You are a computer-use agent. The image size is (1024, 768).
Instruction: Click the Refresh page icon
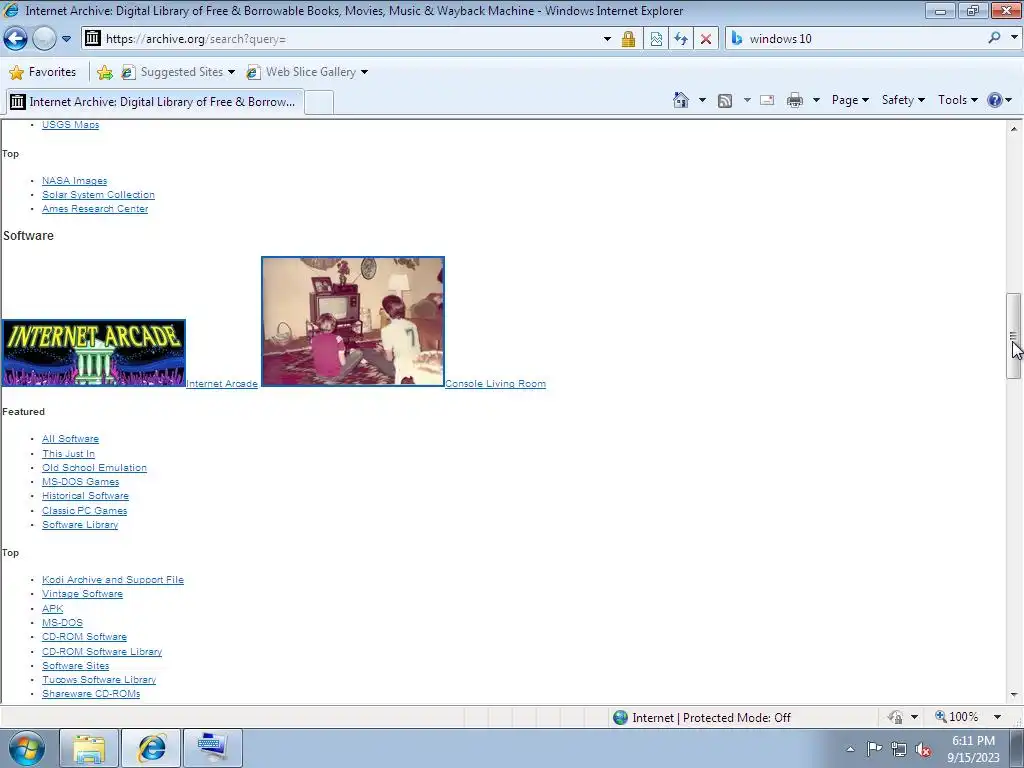(680, 39)
